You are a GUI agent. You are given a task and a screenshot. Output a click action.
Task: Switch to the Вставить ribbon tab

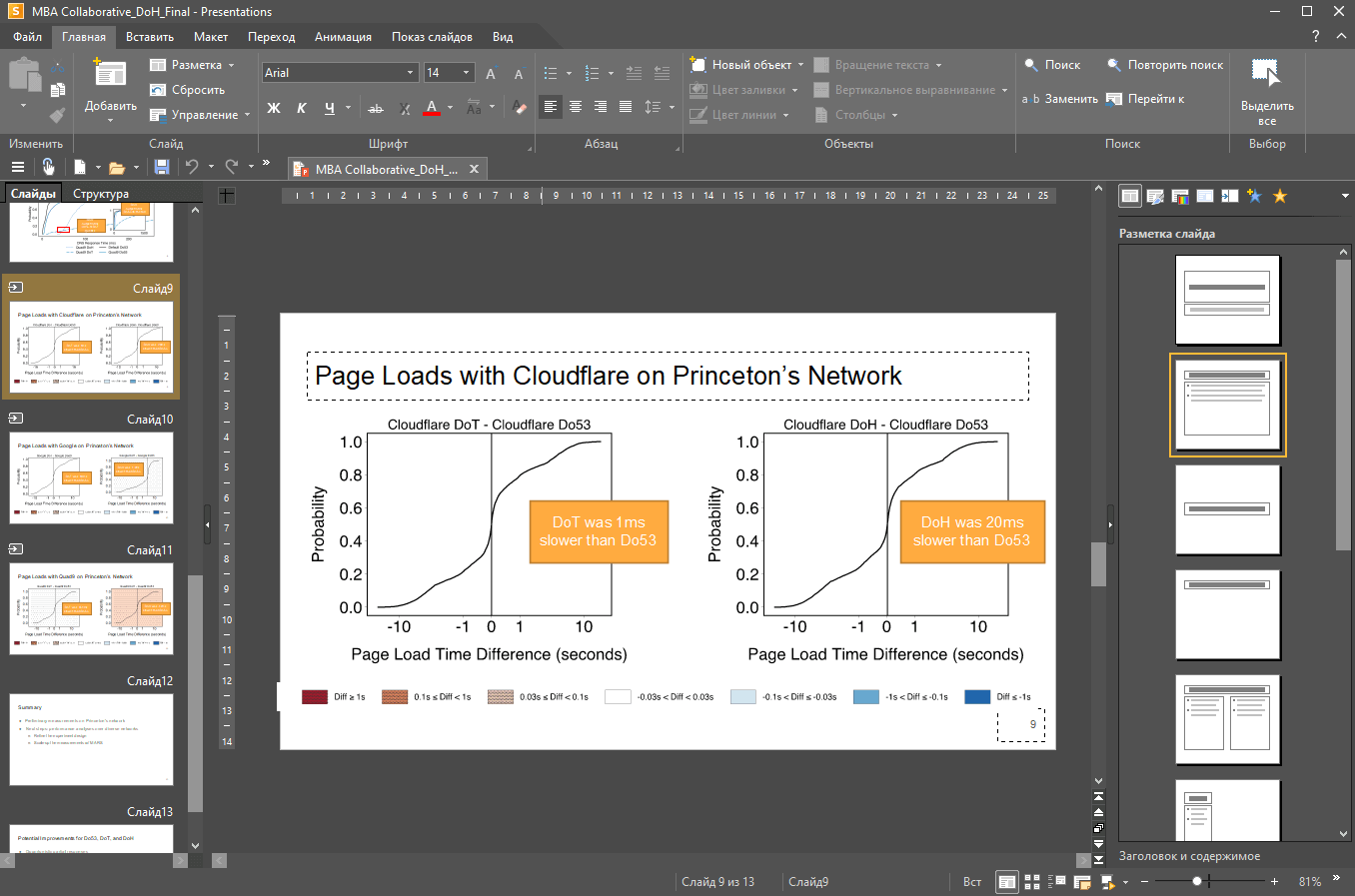(150, 37)
